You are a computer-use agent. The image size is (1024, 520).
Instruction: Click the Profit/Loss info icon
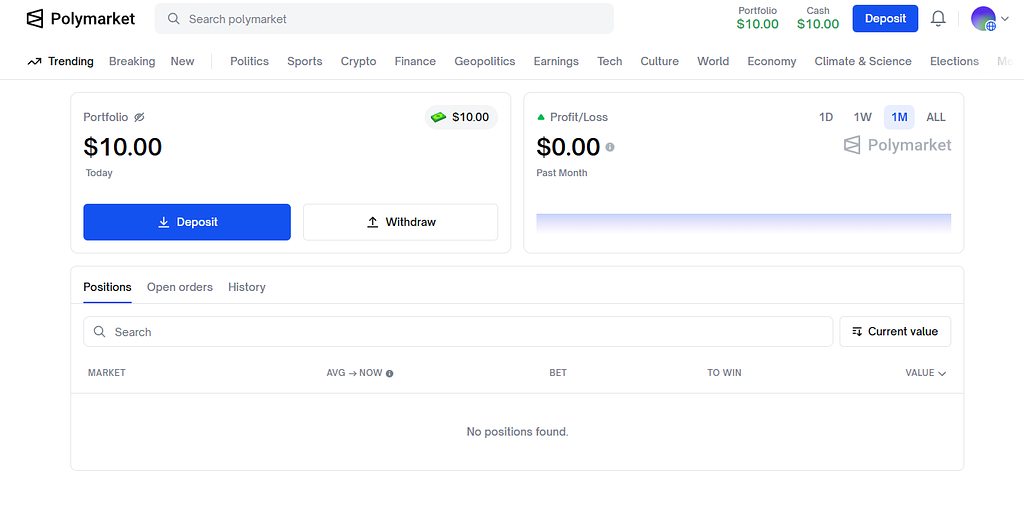[610, 147]
